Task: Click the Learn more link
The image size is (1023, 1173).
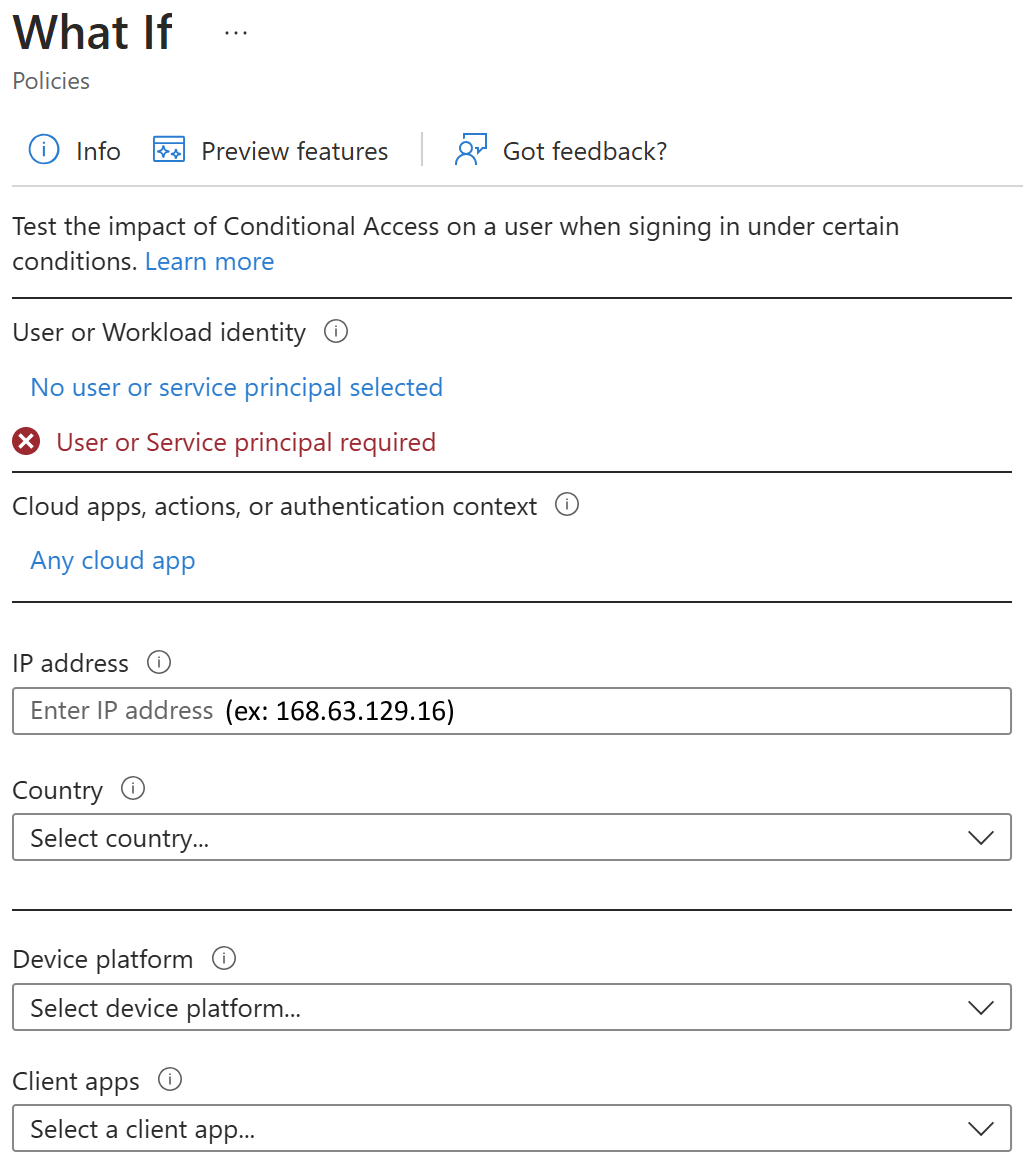Action: pos(209,261)
